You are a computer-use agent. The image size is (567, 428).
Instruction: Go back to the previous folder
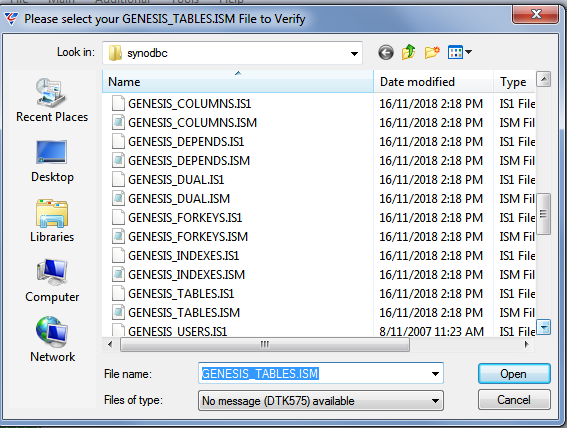386,53
